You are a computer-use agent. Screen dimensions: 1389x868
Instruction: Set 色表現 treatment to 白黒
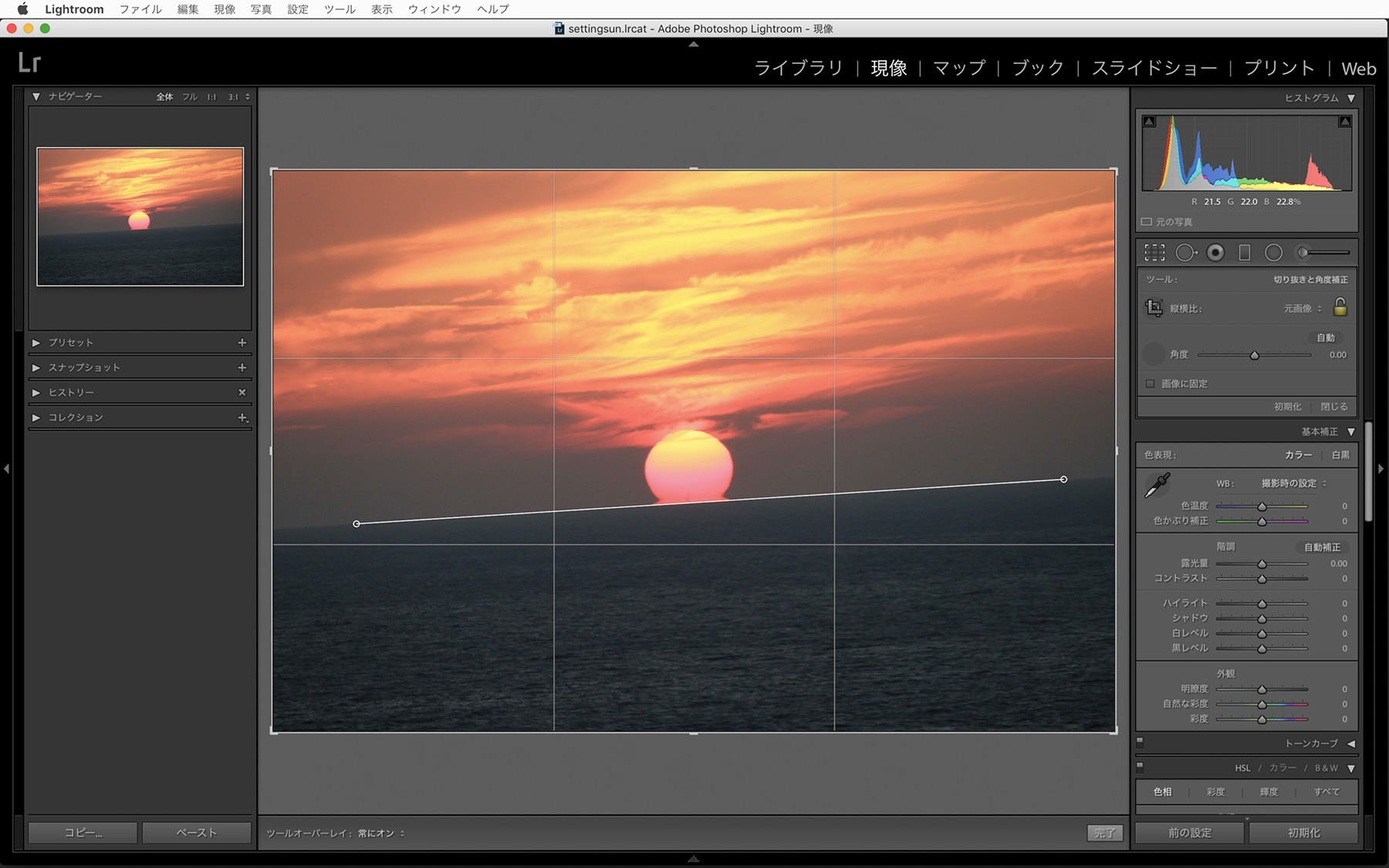pyautogui.click(x=1341, y=455)
